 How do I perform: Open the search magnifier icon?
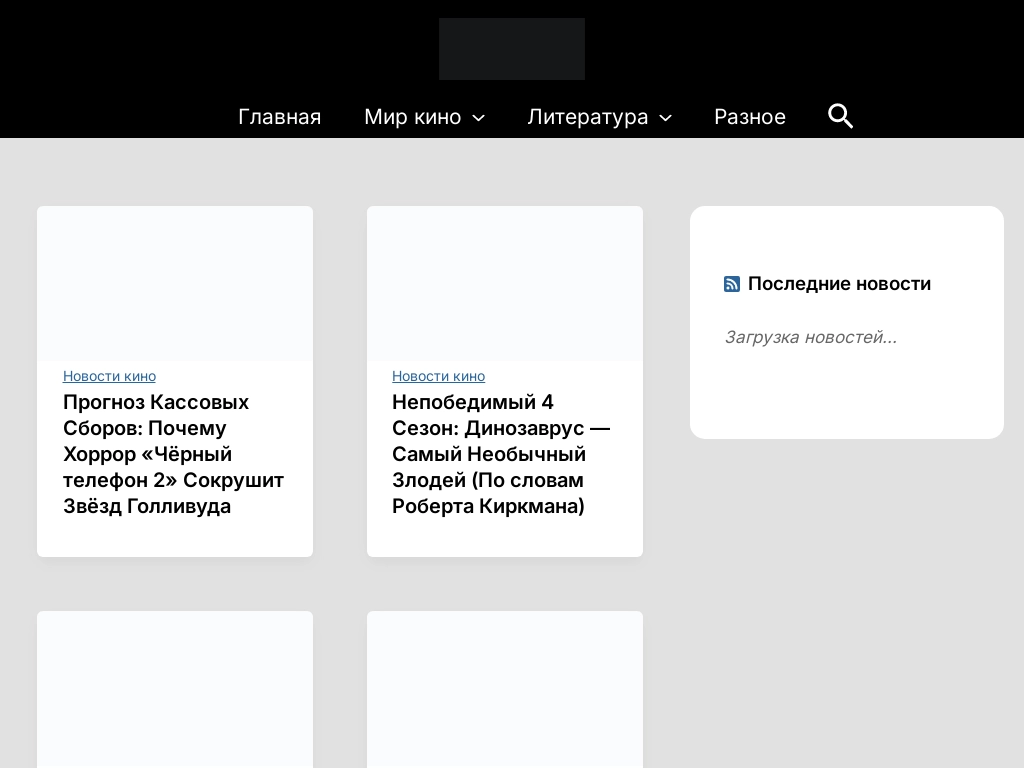(840, 117)
